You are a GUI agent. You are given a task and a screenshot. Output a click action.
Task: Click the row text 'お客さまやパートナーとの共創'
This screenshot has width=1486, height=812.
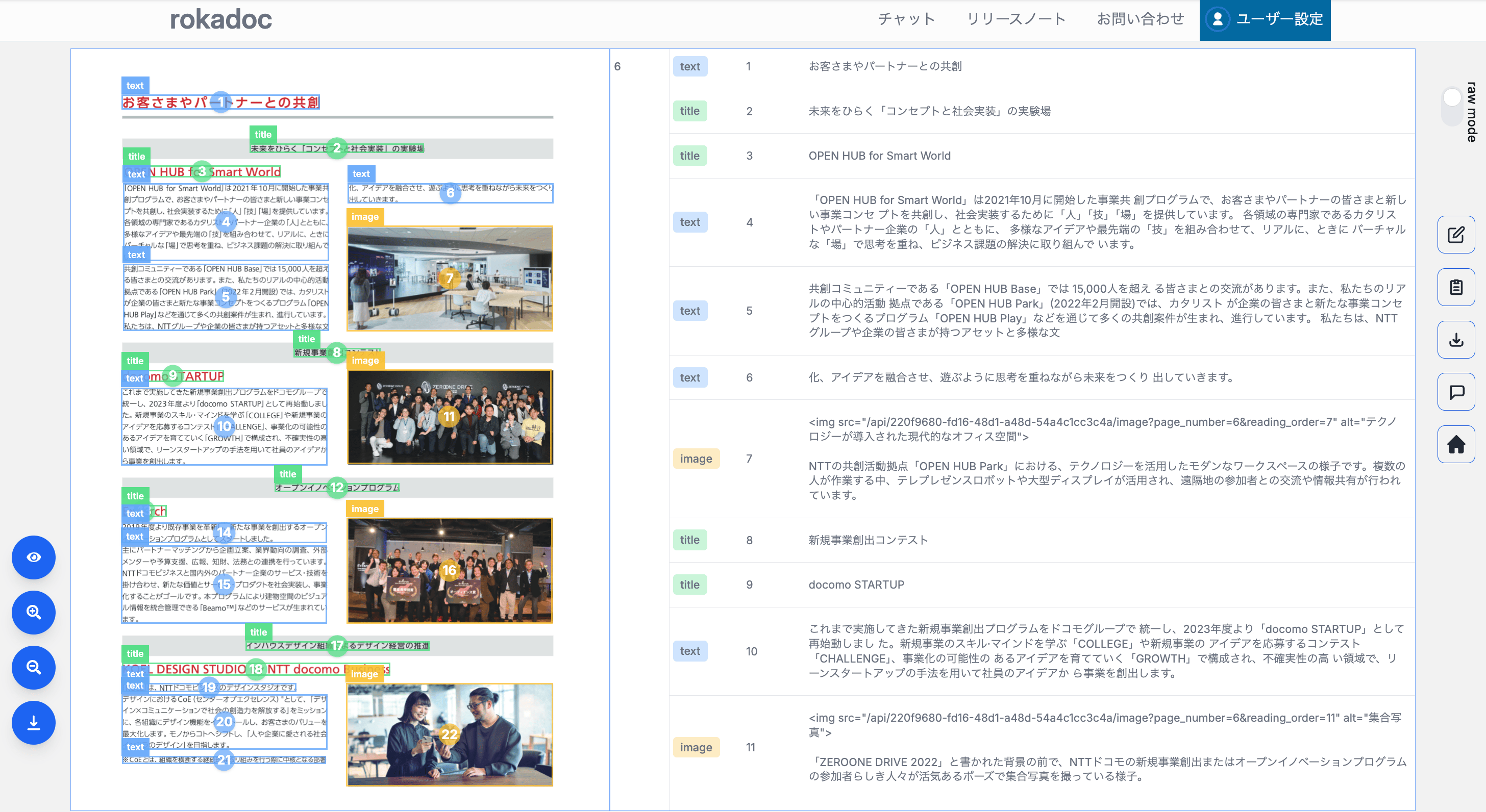coord(885,66)
